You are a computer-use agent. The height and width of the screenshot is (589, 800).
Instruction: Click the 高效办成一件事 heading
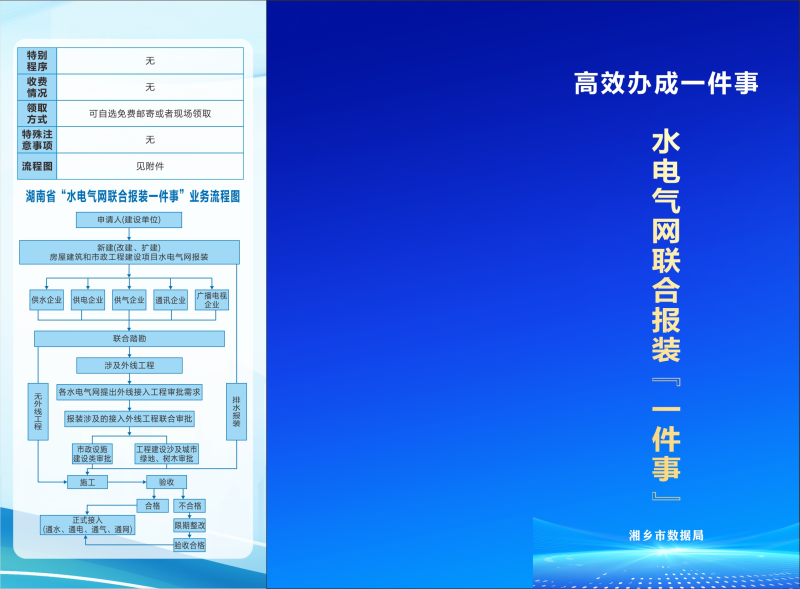point(666,83)
